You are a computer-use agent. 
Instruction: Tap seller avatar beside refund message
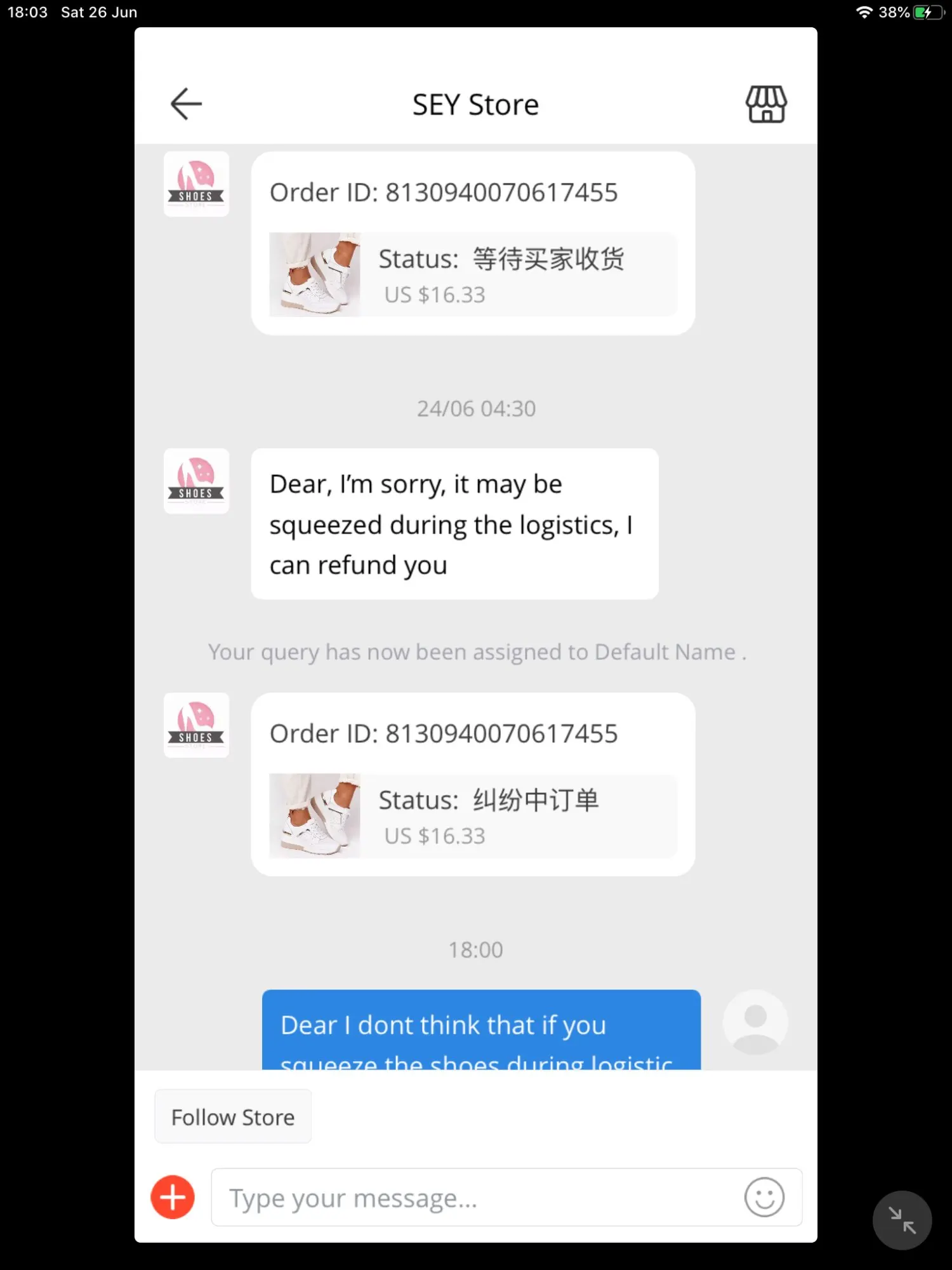pos(196,481)
